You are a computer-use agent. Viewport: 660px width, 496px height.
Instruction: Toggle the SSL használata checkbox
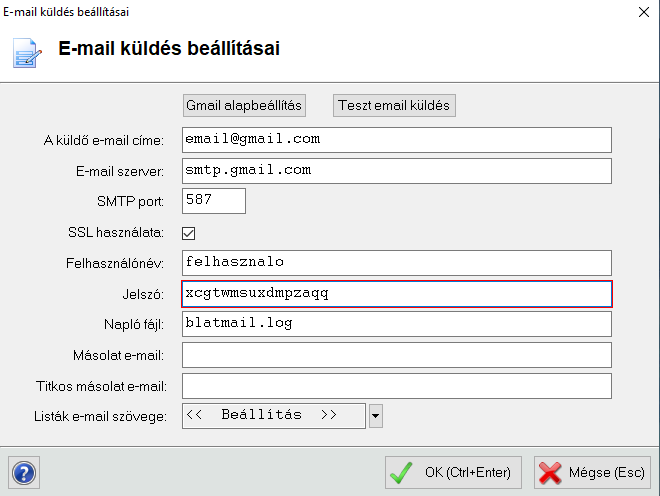click(x=188, y=233)
